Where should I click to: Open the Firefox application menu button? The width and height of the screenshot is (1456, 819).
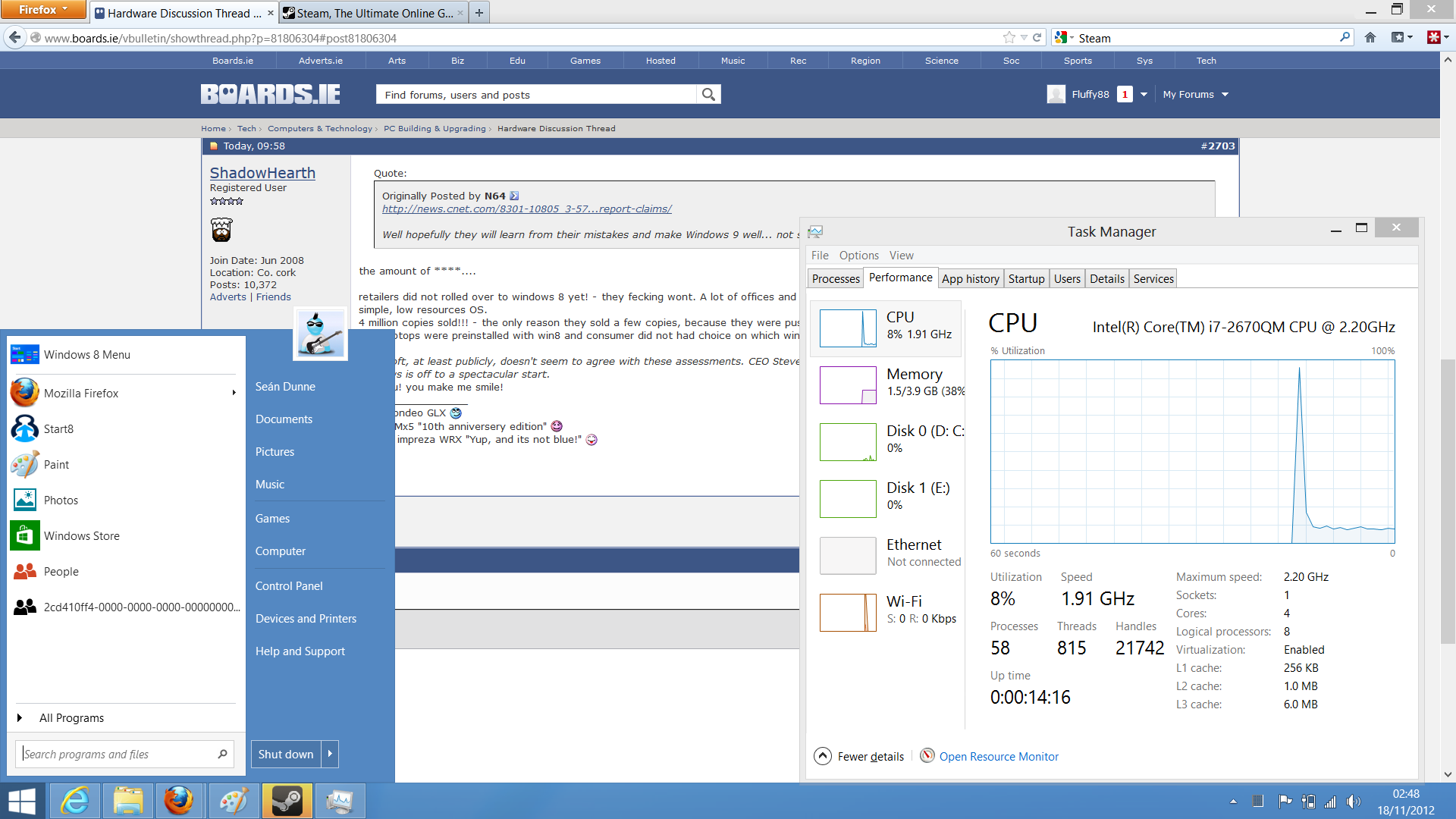tap(43, 9)
